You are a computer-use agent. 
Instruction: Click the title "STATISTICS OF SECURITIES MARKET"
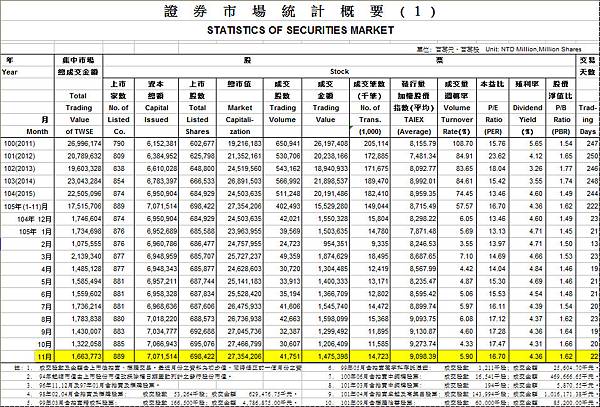tap(300, 30)
